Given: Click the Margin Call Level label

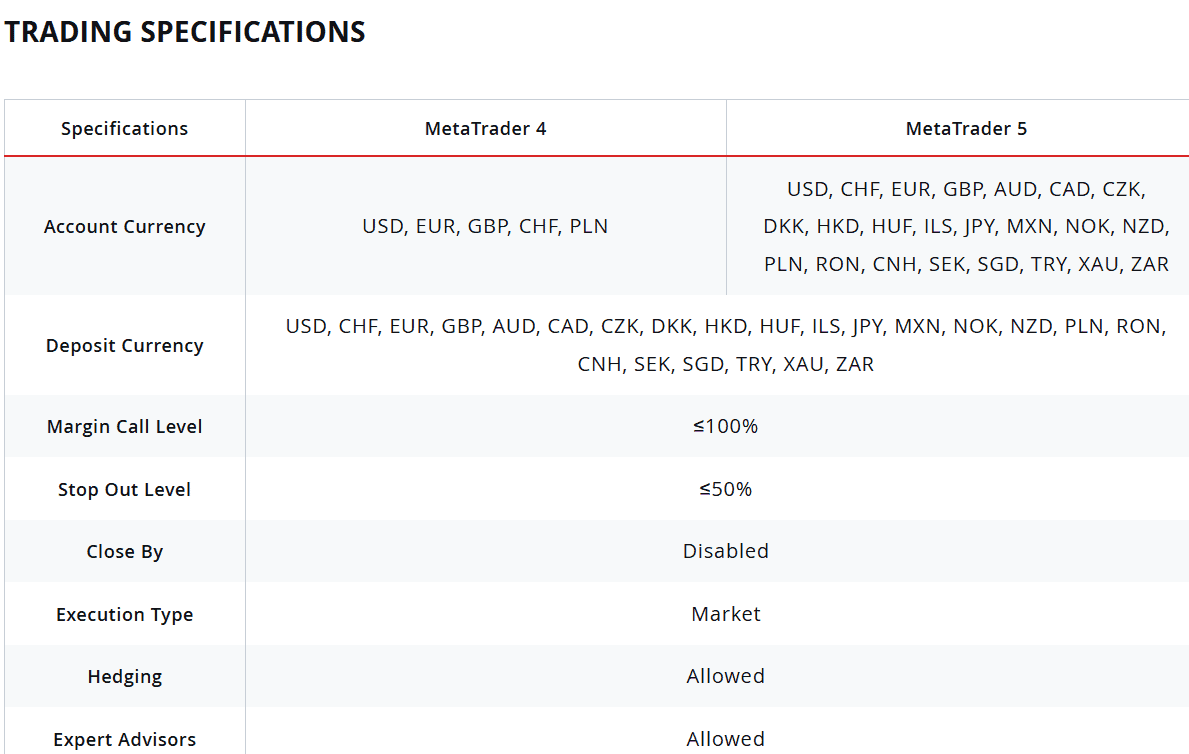Looking at the screenshot, I should [124, 426].
